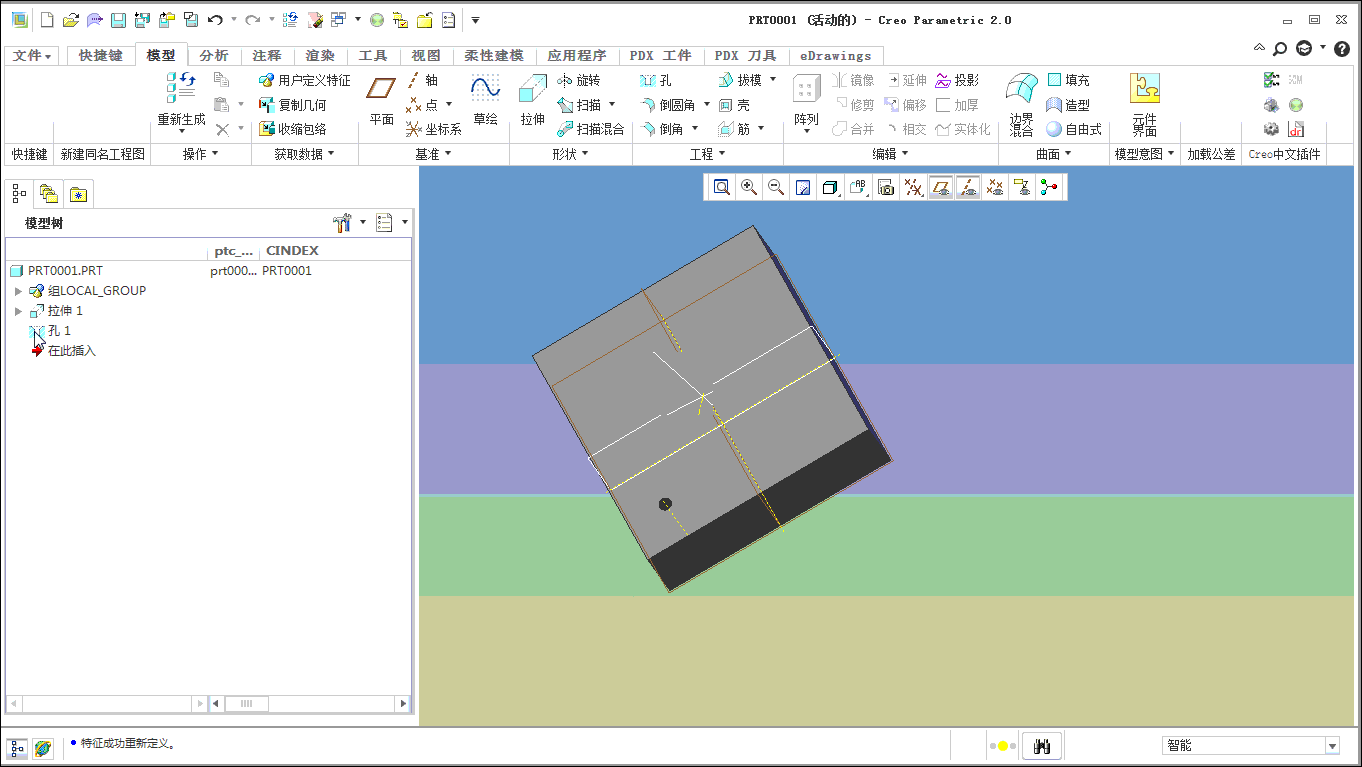Click the 加载公差 button
This screenshot has height=767, width=1362.
click(1211, 154)
